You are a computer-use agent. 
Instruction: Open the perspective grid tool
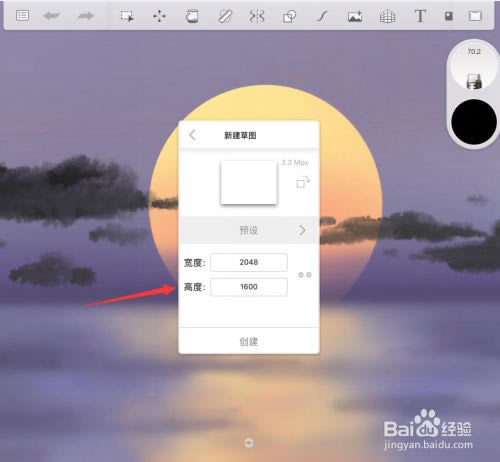[x=387, y=16]
